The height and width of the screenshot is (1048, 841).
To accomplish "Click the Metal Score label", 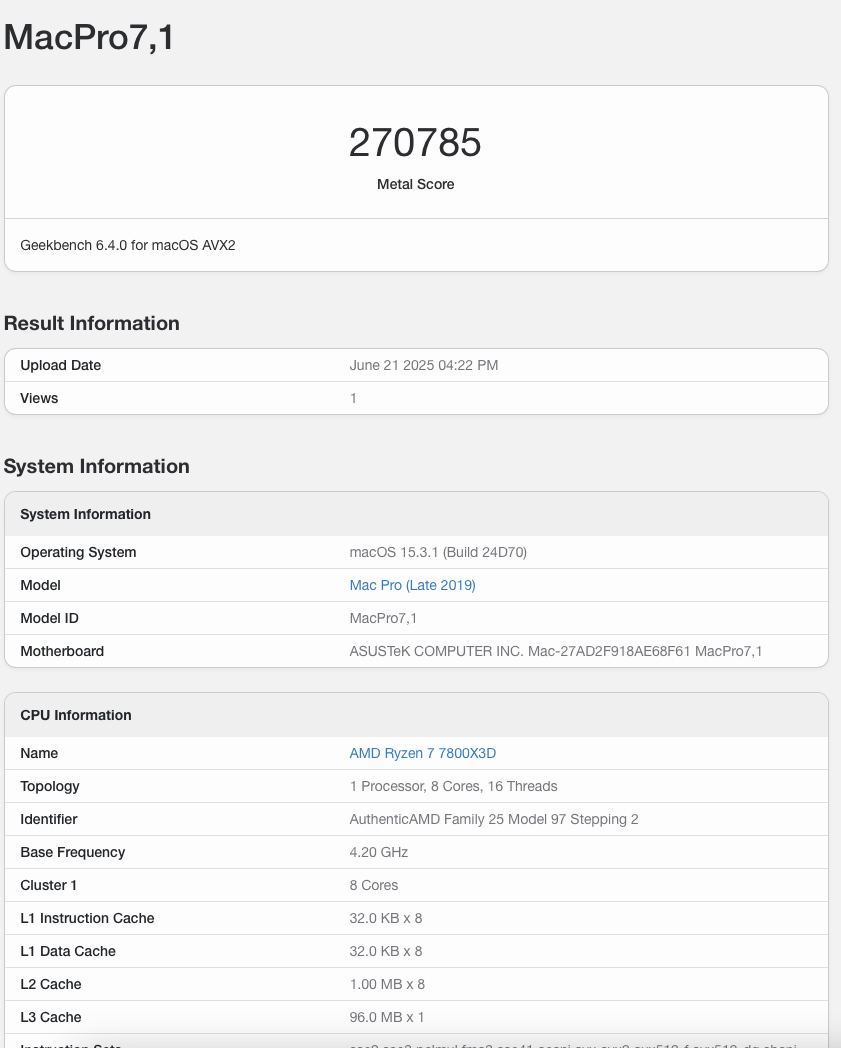I will [x=415, y=184].
